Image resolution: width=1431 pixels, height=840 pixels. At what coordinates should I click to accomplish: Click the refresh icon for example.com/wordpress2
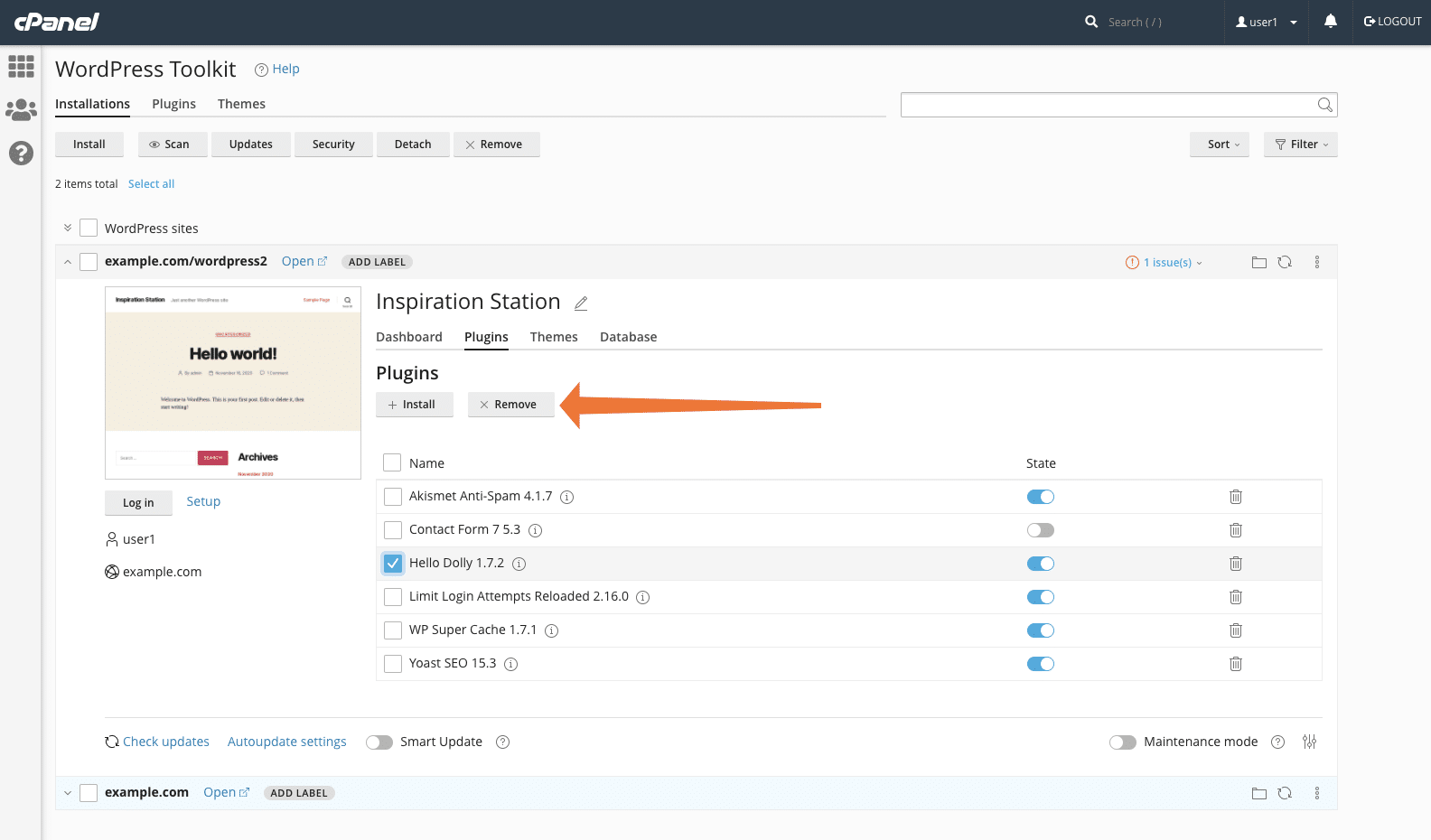click(1285, 262)
